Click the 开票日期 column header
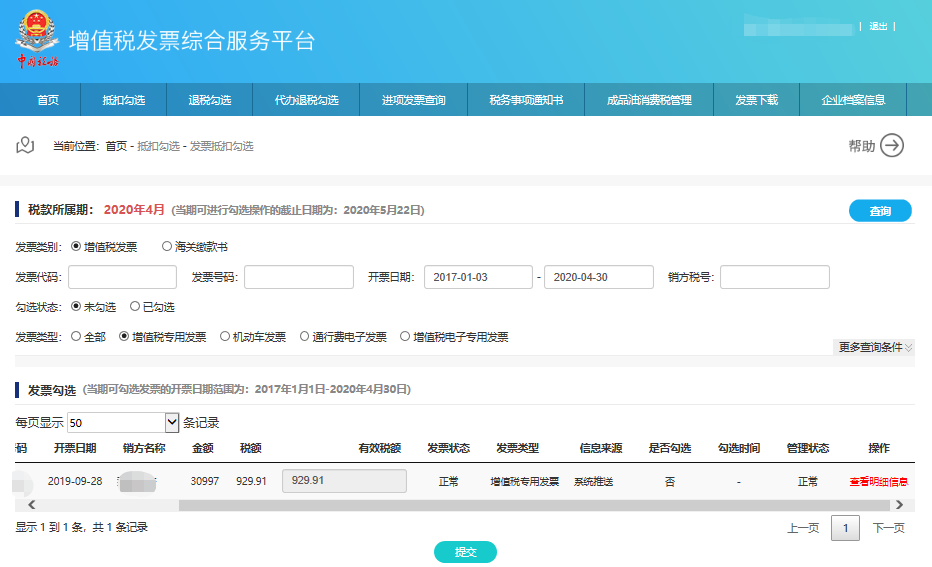This screenshot has width=932, height=567. tap(75, 448)
